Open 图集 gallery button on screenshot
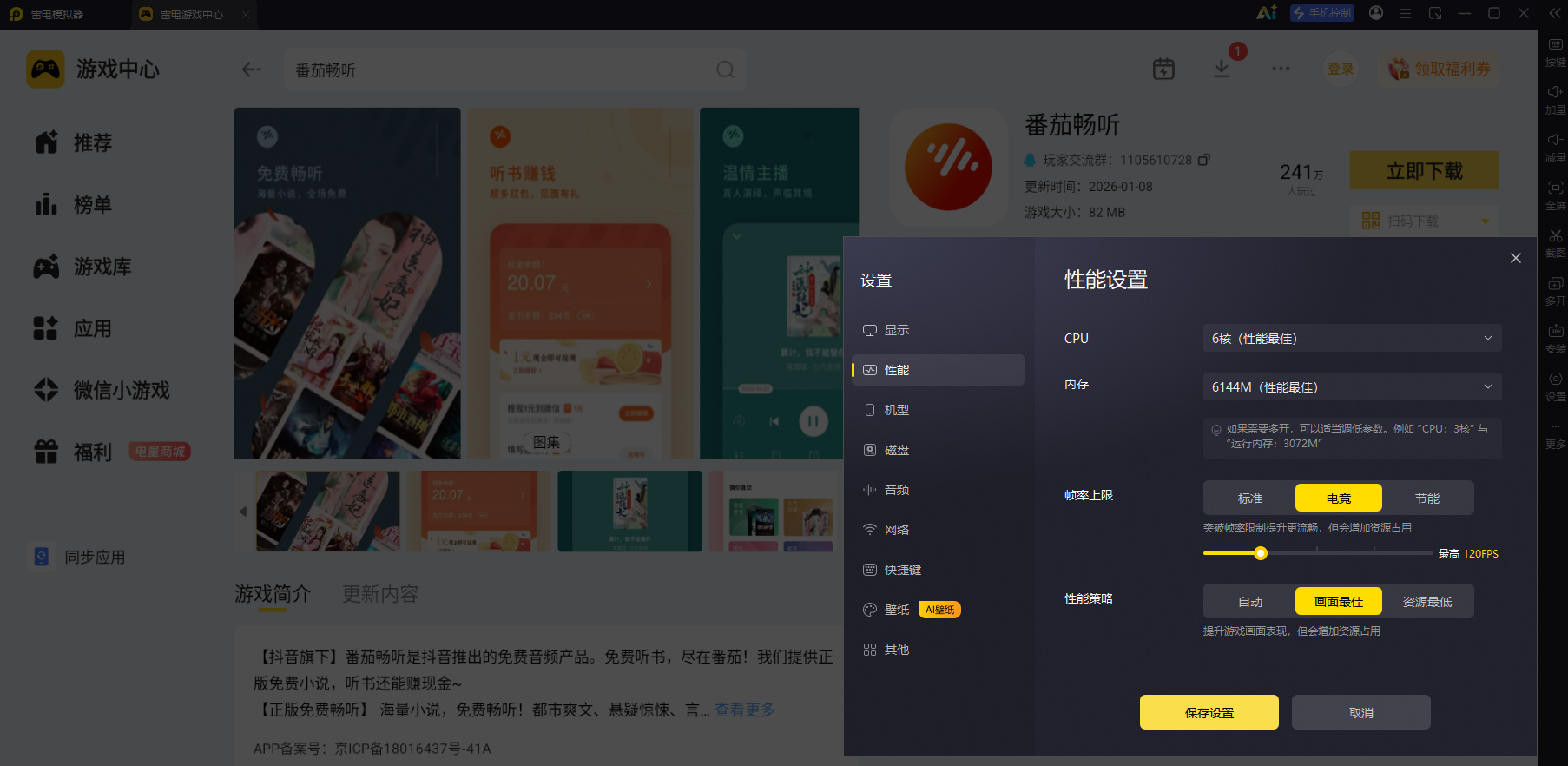This screenshot has width=1568, height=766. coord(546,442)
